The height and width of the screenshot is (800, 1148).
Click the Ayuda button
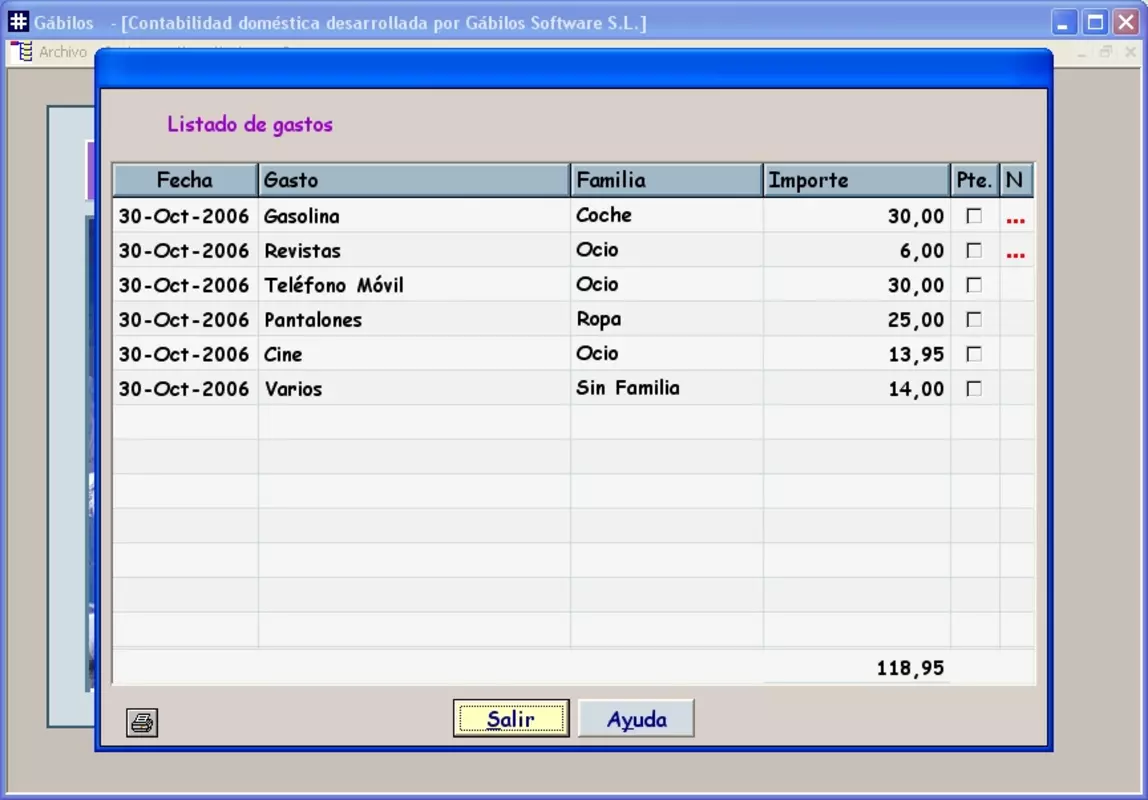click(x=636, y=719)
